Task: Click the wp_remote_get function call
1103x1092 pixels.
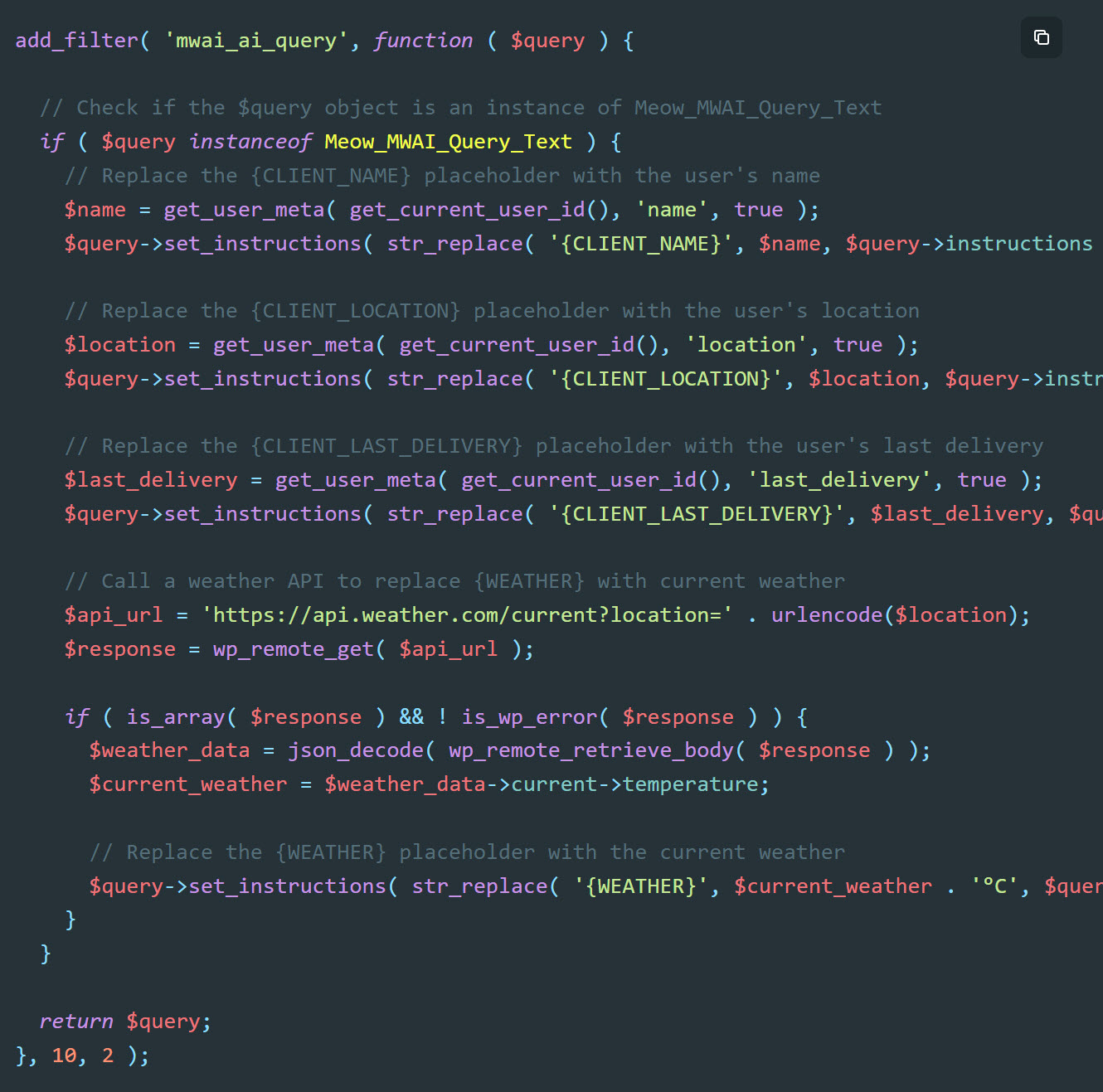Action: [294, 649]
